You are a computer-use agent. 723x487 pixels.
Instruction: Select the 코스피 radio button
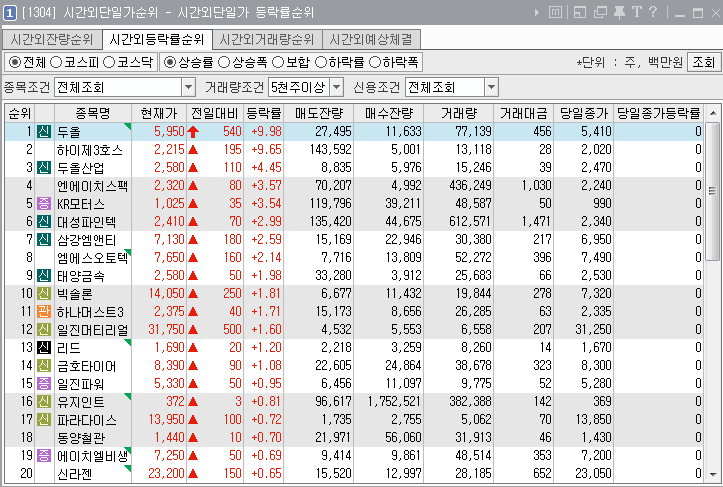tap(56, 62)
